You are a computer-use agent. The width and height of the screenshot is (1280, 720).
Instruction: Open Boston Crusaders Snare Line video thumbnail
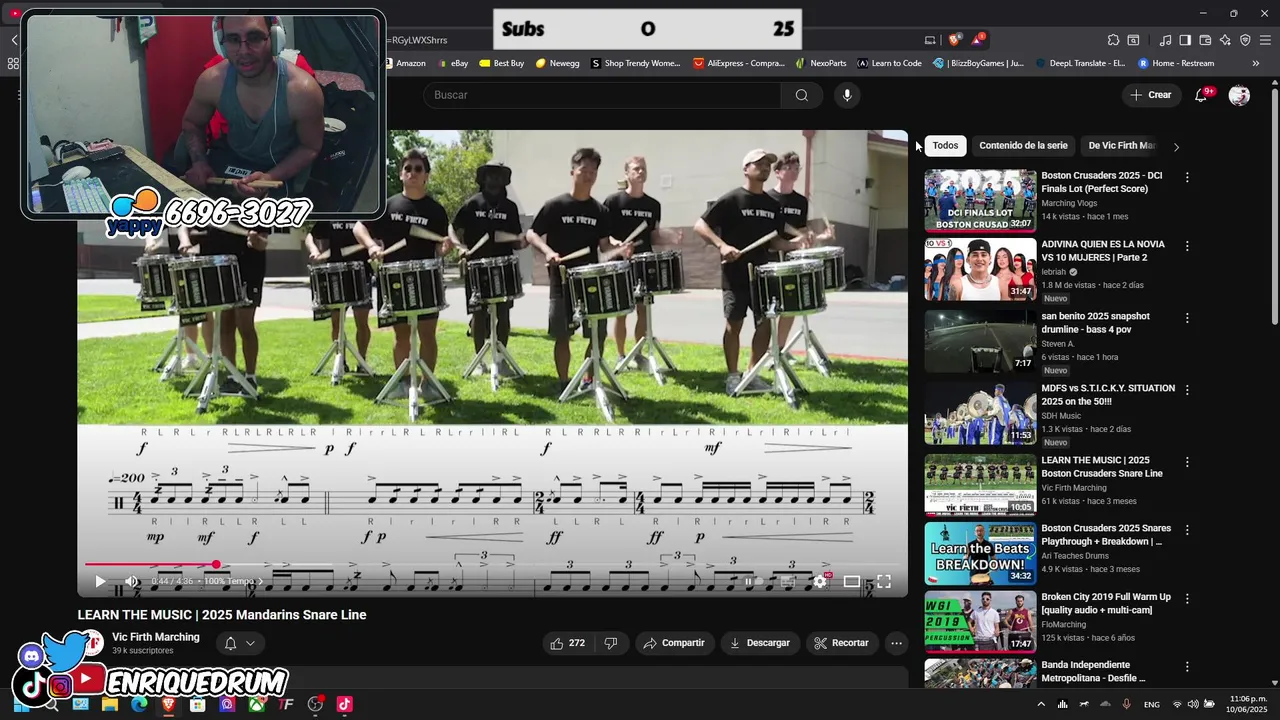980,486
